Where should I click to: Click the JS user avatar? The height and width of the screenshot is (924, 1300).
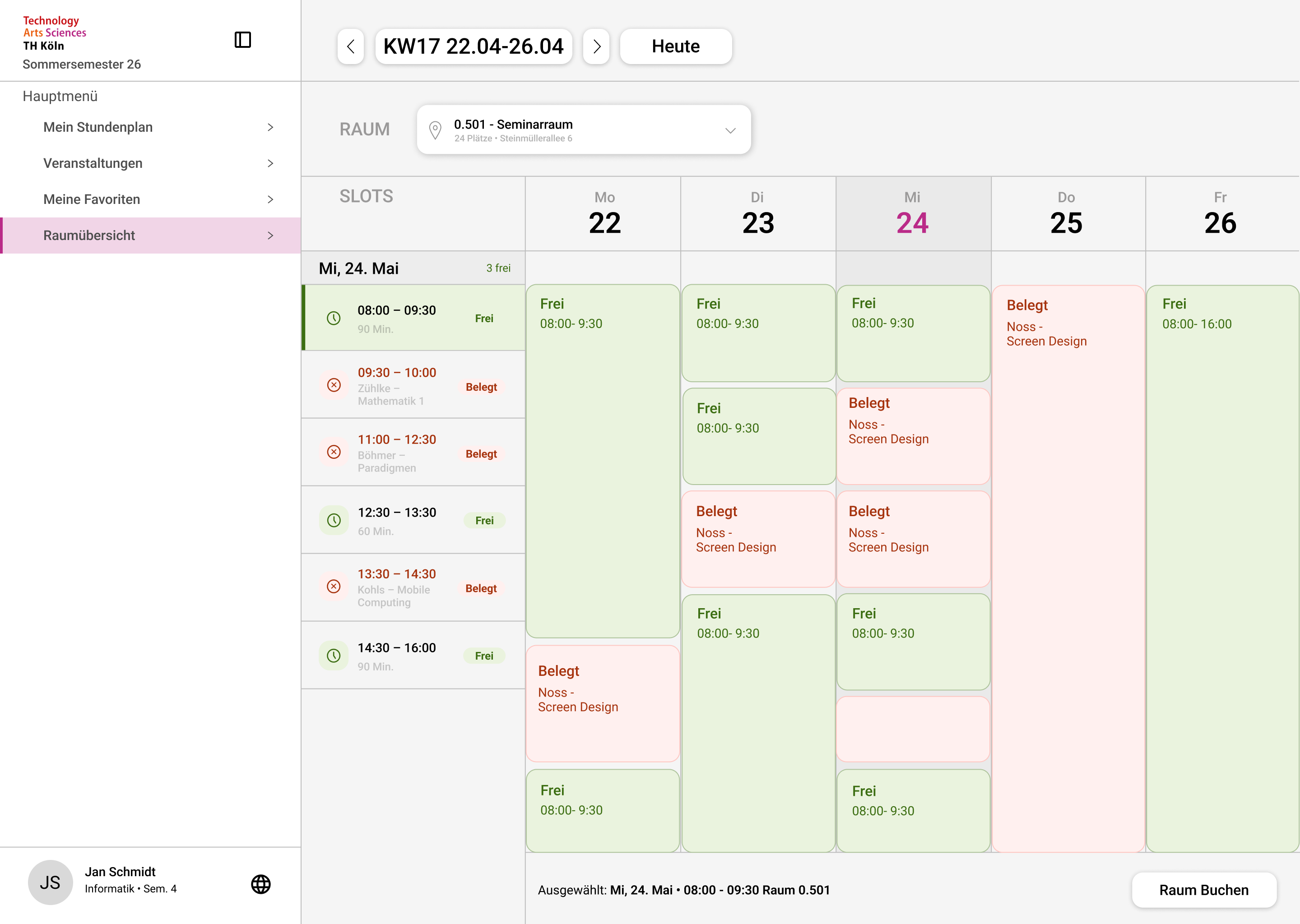tap(50, 882)
